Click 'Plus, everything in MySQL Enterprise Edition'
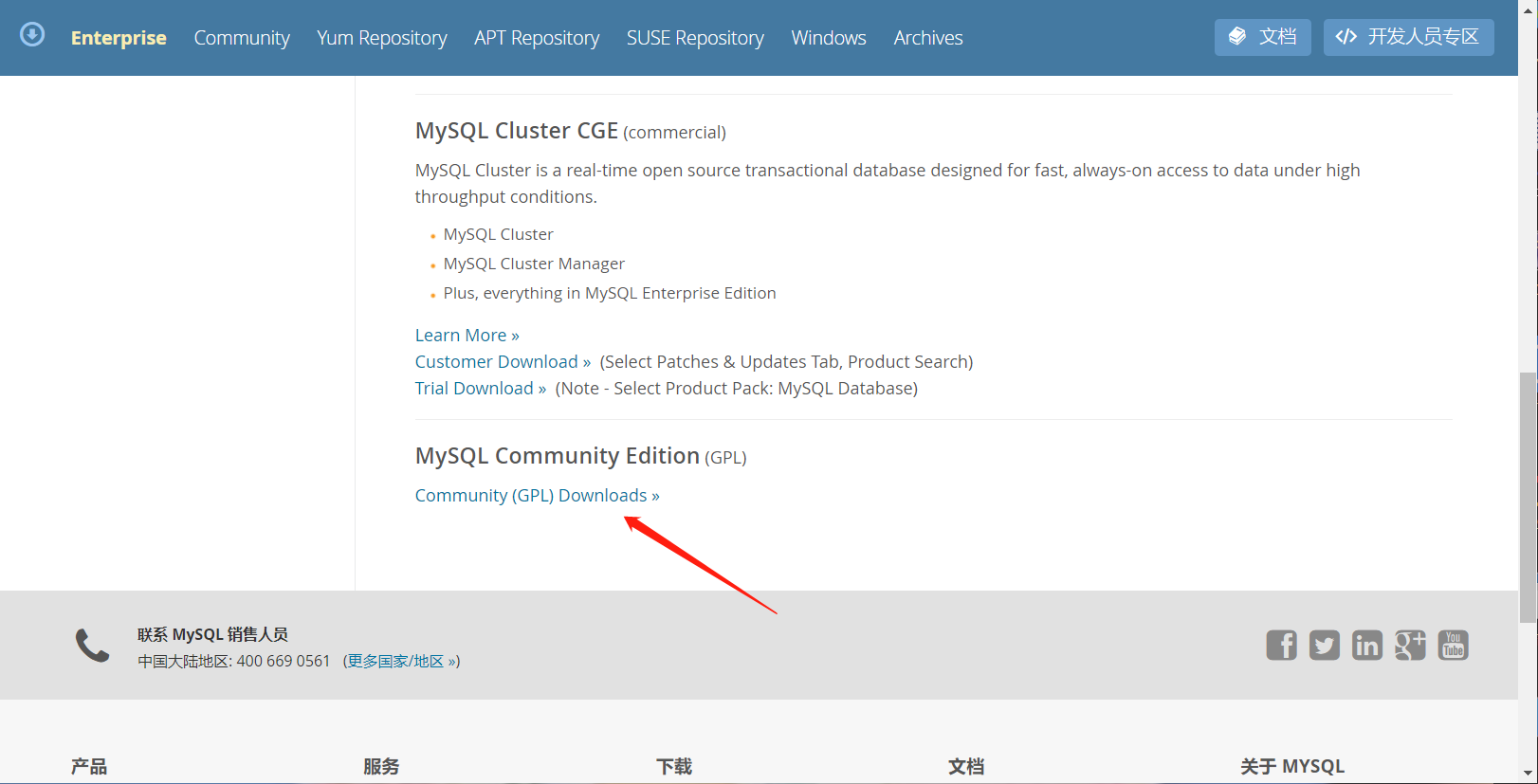This screenshot has width=1538, height=784. 610,293
